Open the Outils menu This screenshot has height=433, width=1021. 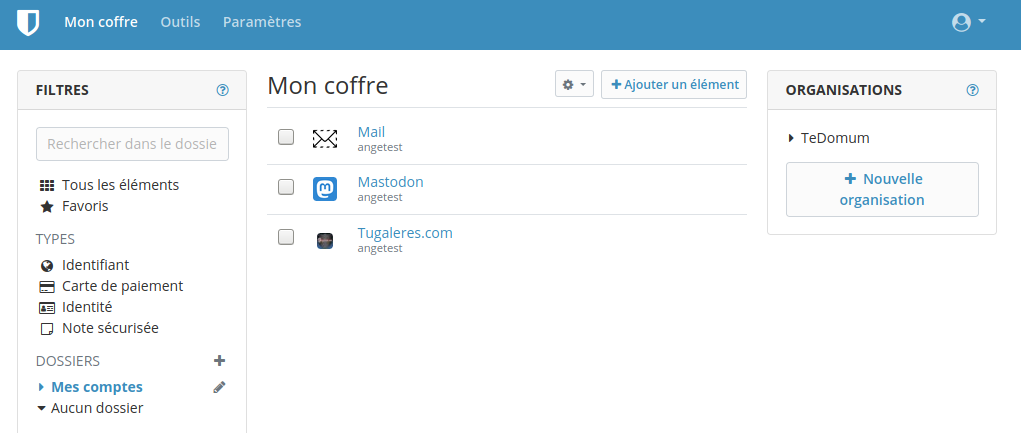[x=180, y=22]
